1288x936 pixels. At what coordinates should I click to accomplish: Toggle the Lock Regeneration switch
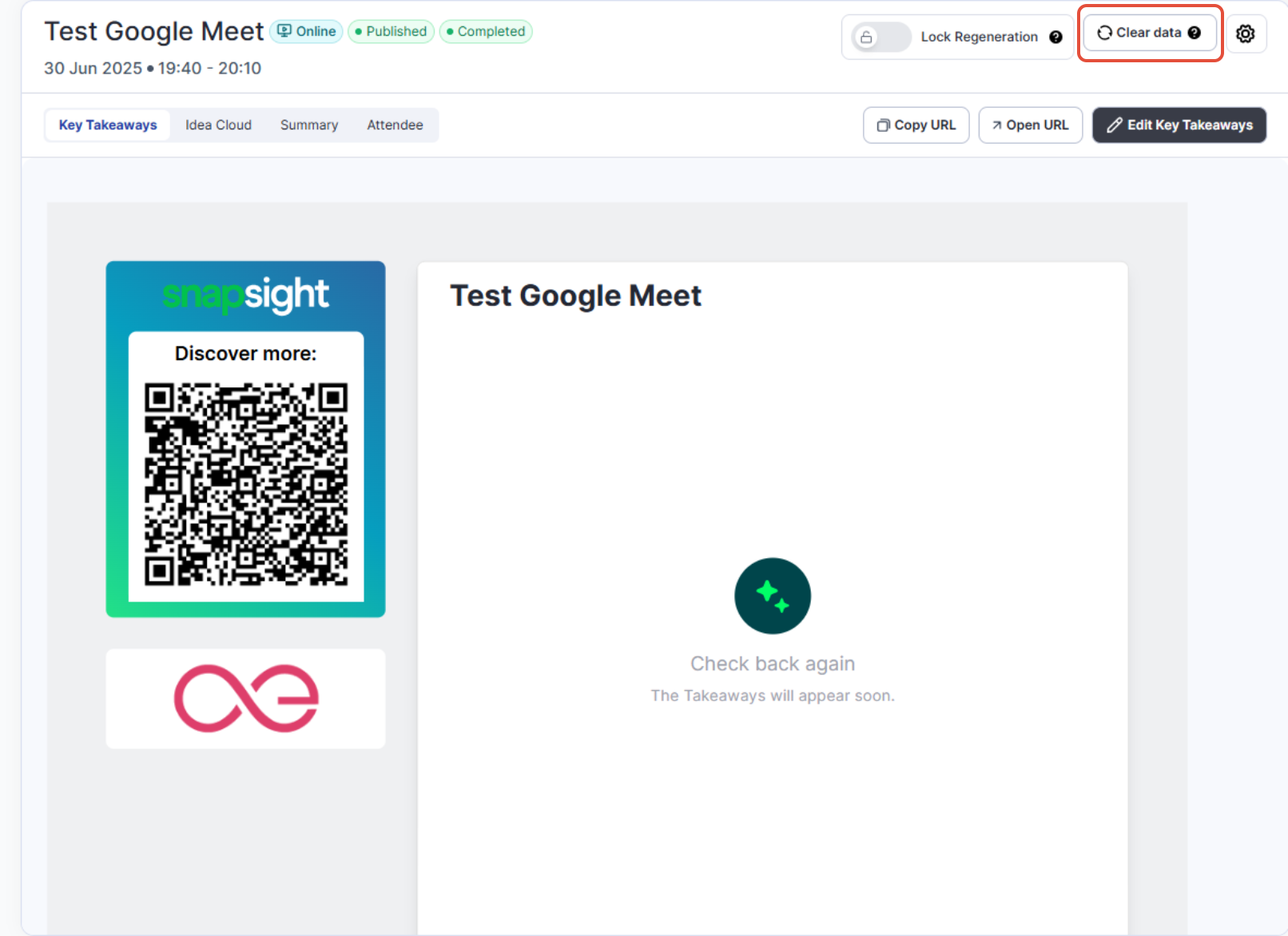pos(881,37)
